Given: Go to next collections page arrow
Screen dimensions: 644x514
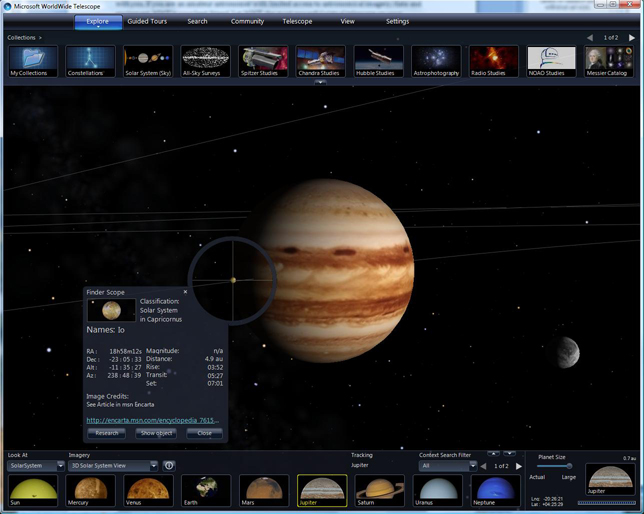Looking at the screenshot, I should click(x=632, y=38).
